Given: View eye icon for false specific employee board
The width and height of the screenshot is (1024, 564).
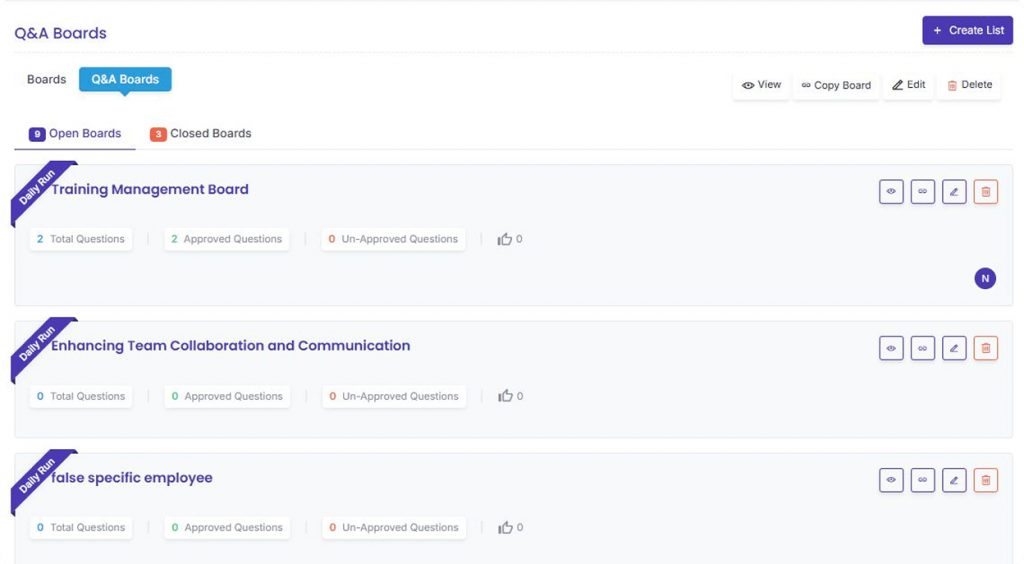Looking at the screenshot, I should 891,481.
